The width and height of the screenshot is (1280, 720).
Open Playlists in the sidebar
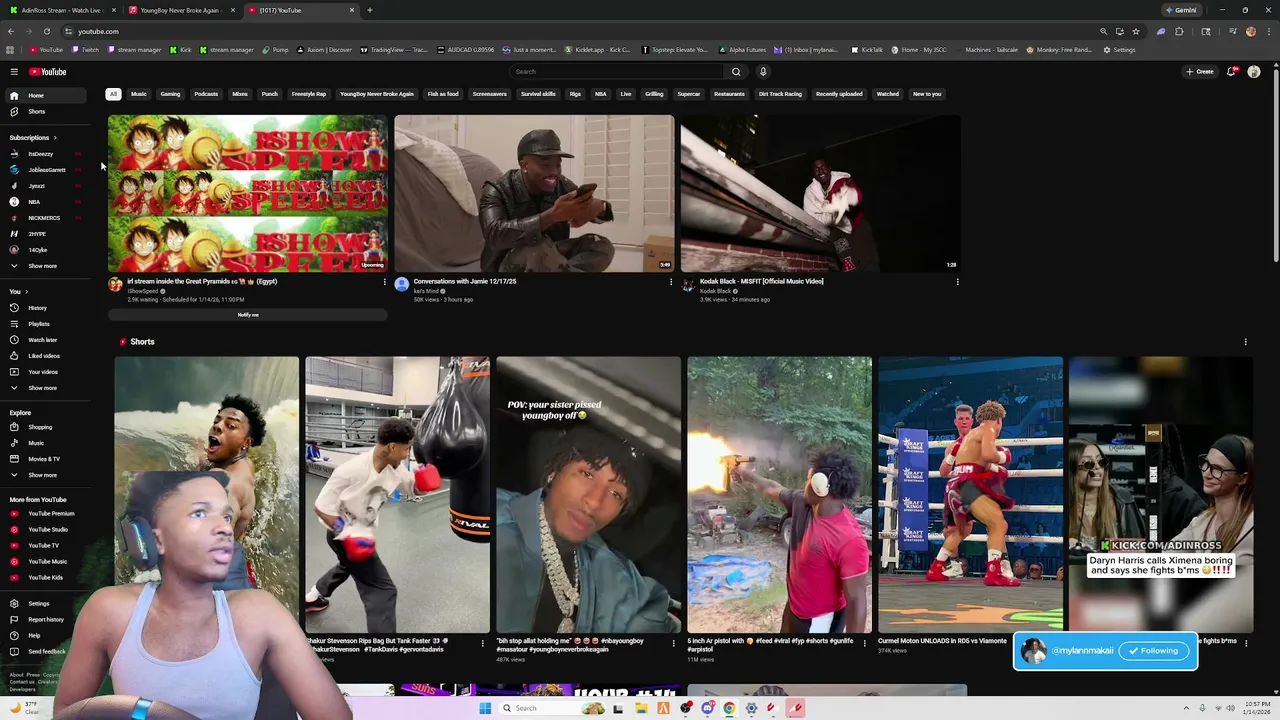(48, 324)
